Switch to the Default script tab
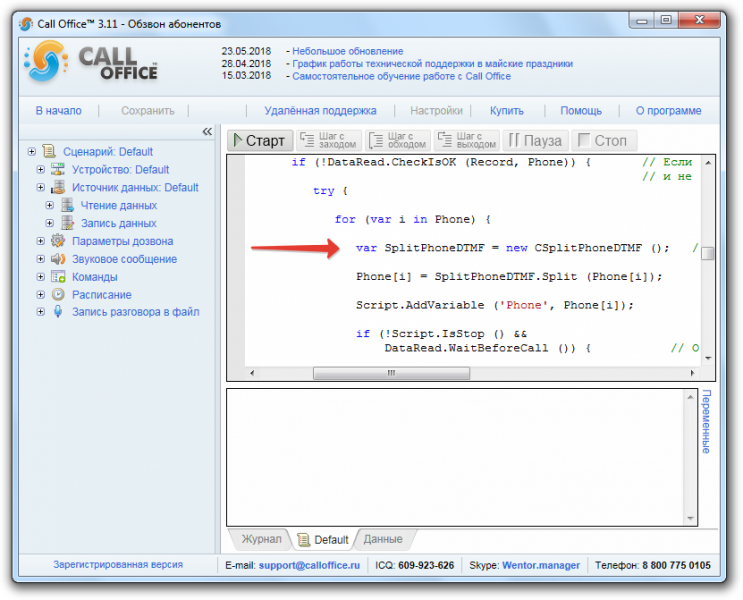This screenshot has width=743, height=600. (324, 540)
